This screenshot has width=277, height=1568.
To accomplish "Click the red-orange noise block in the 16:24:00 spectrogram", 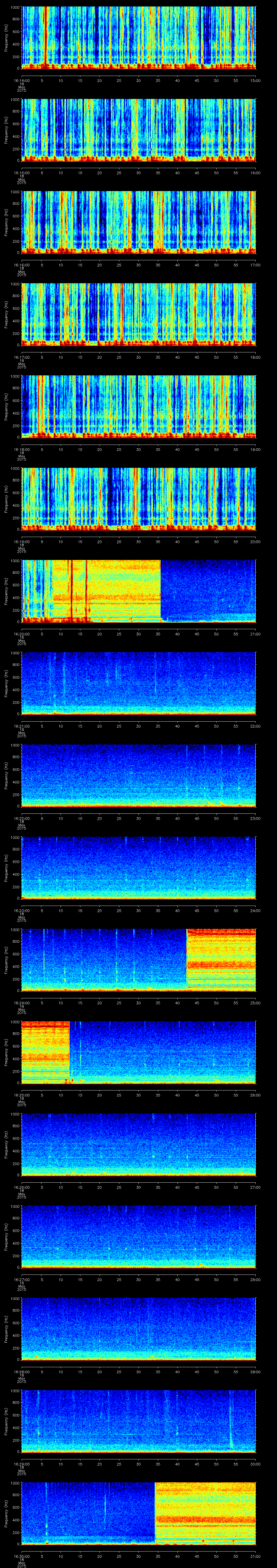I will [x=221, y=959].
